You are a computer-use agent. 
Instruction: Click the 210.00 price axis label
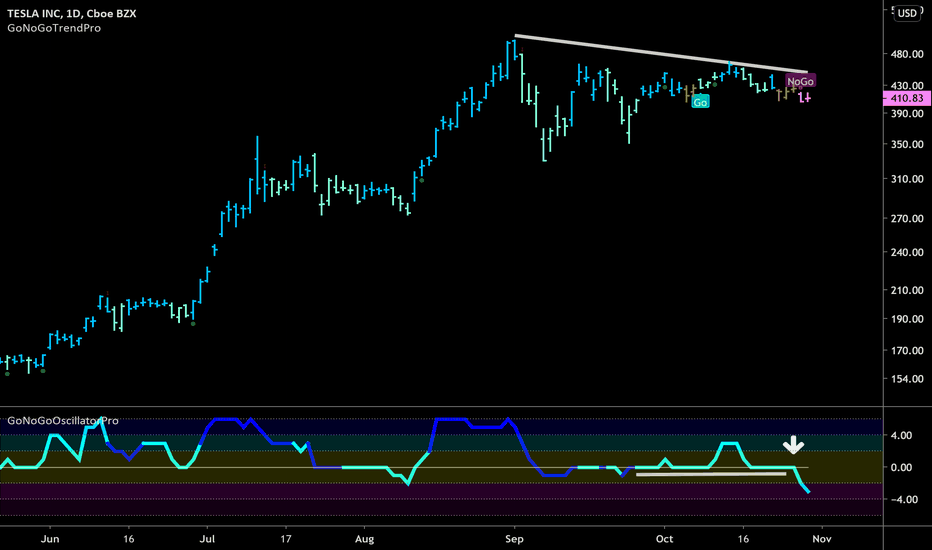pyautogui.click(x=906, y=290)
